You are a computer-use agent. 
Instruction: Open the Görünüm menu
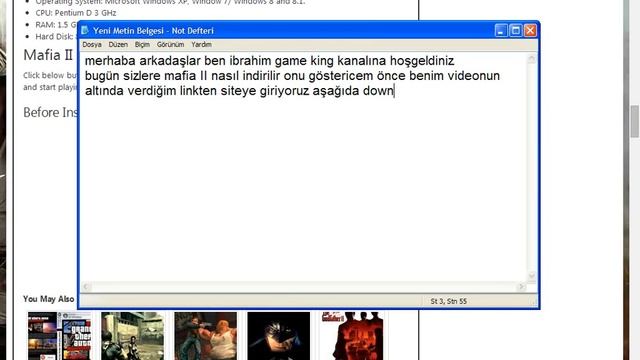point(170,44)
